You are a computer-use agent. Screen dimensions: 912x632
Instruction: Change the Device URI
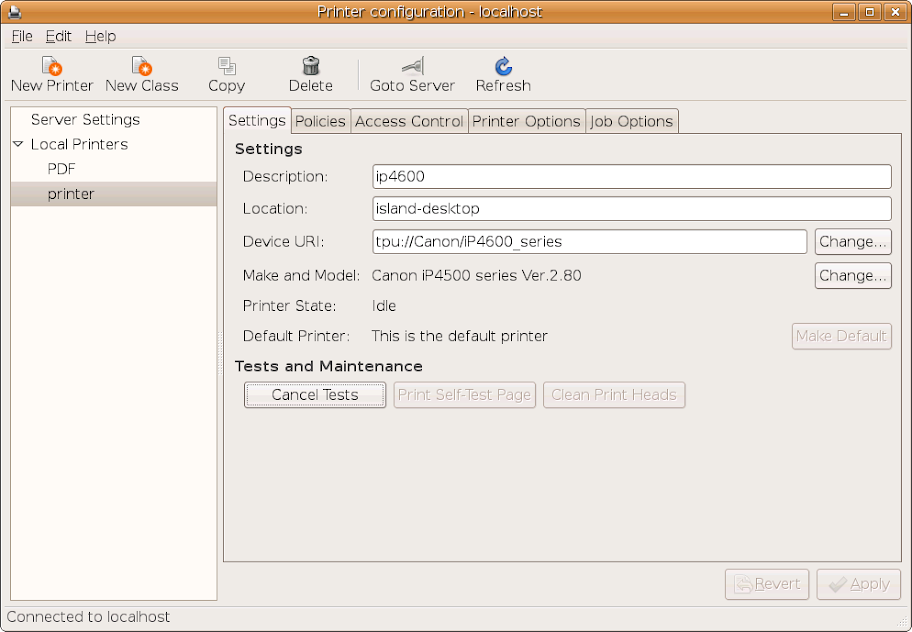[x=852, y=241]
